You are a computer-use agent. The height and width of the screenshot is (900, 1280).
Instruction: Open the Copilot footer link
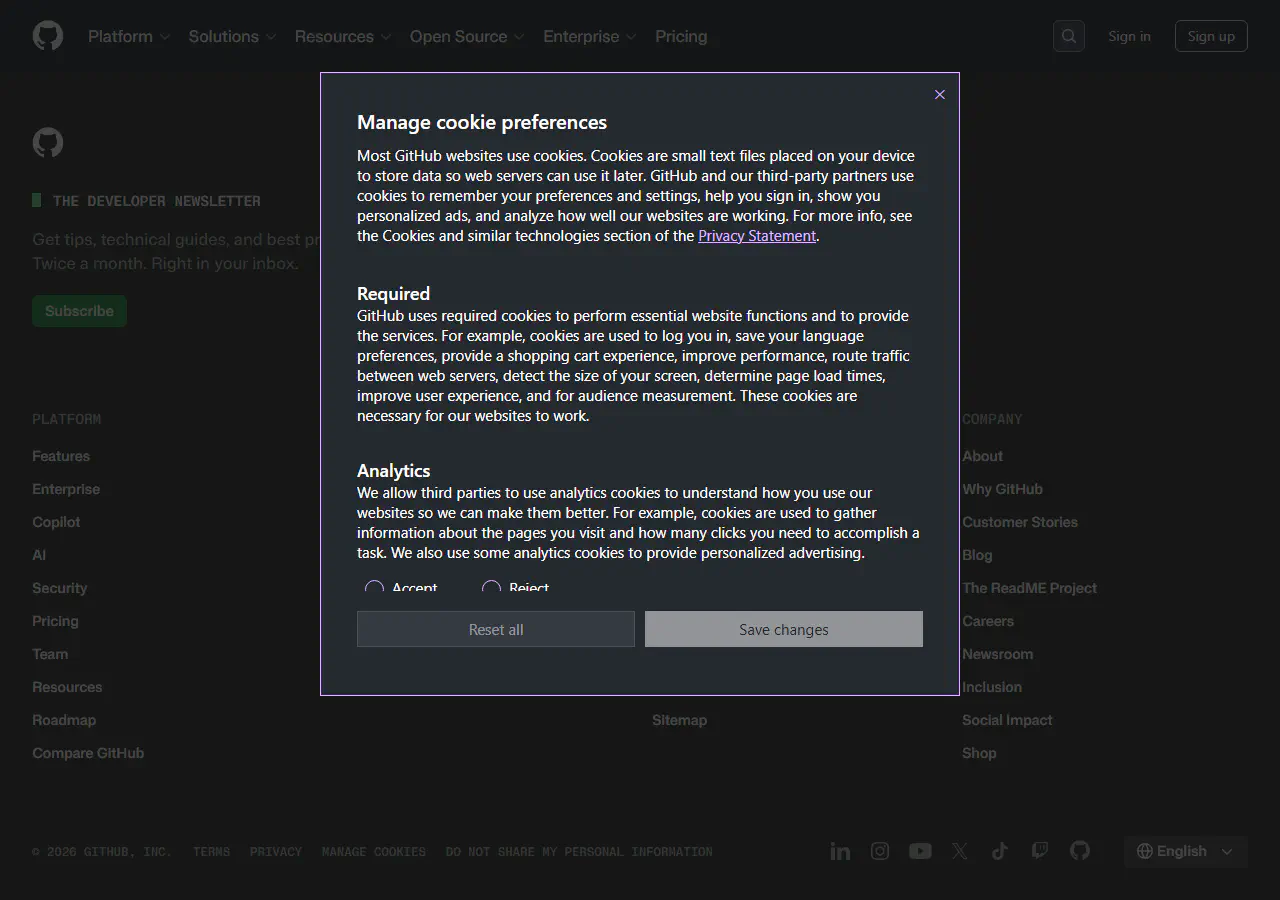tap(56, 522)
